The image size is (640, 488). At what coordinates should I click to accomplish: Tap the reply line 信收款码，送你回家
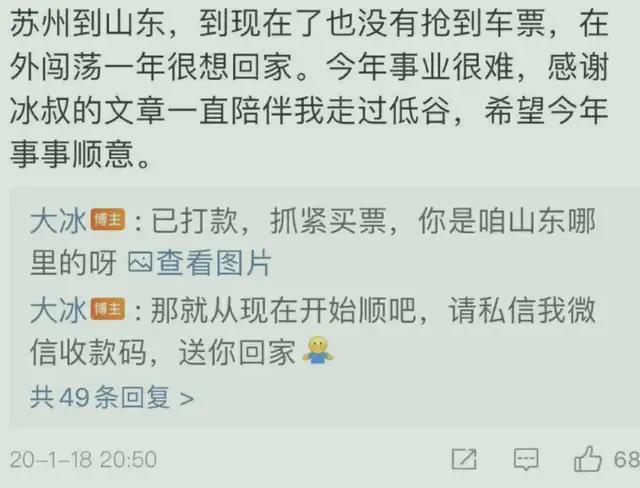[x=163, y=351]
